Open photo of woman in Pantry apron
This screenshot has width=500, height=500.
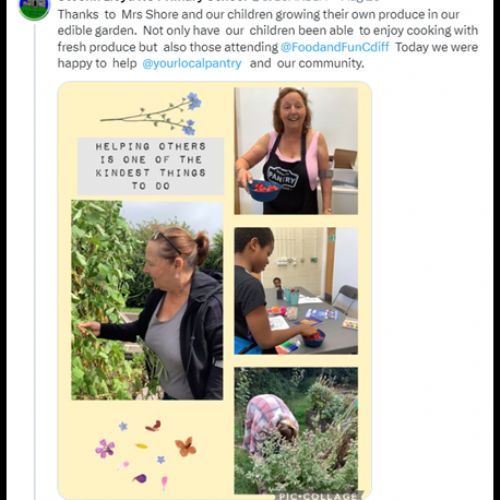tap(296, 151)
